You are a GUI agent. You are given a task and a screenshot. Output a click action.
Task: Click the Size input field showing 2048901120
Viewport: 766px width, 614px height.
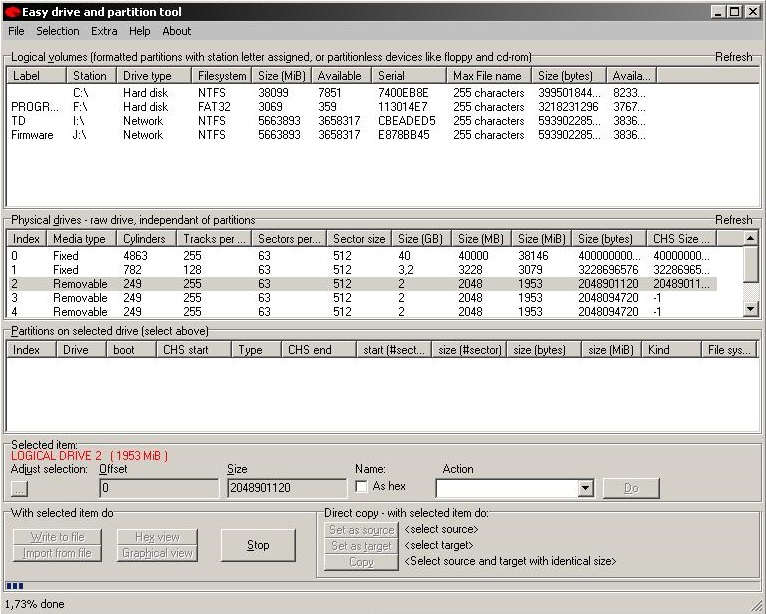click(286, 488)
